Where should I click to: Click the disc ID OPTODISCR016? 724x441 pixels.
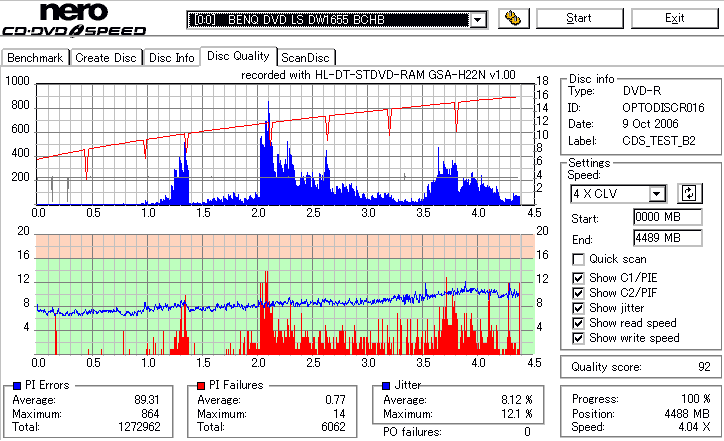click(x=663, y=108)
